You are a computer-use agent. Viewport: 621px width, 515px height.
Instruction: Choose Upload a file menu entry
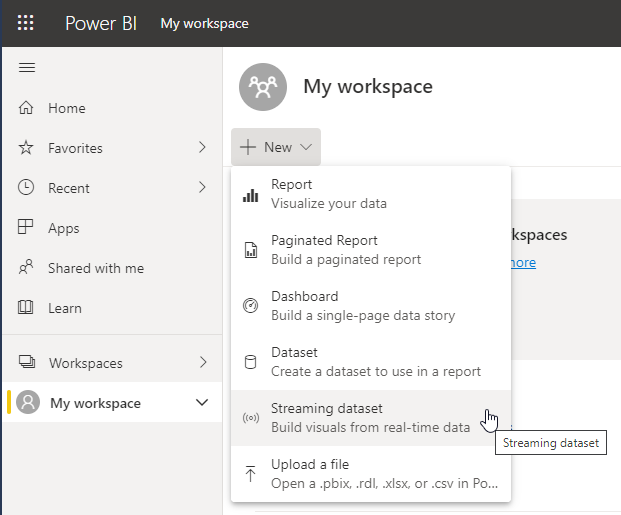point(371,474)
